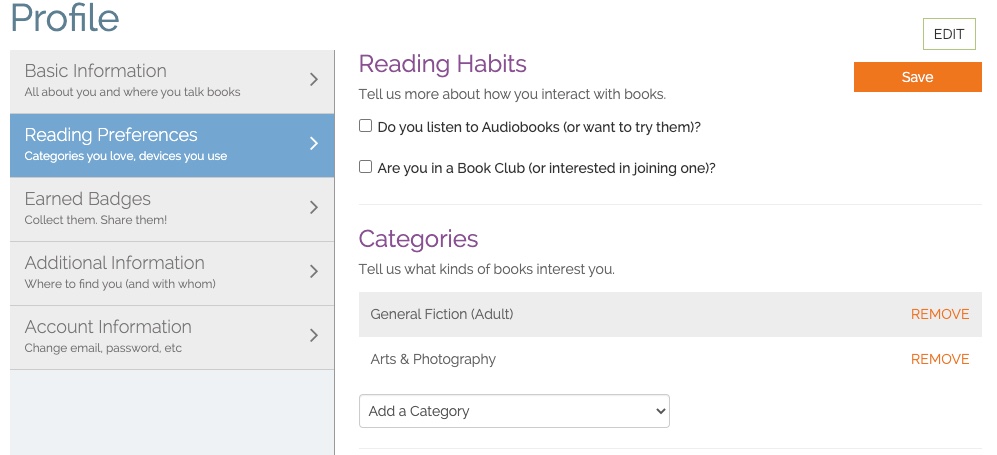Click the chevron arrow beside Earned Badges
997x455 pixels.
(313, 208)
